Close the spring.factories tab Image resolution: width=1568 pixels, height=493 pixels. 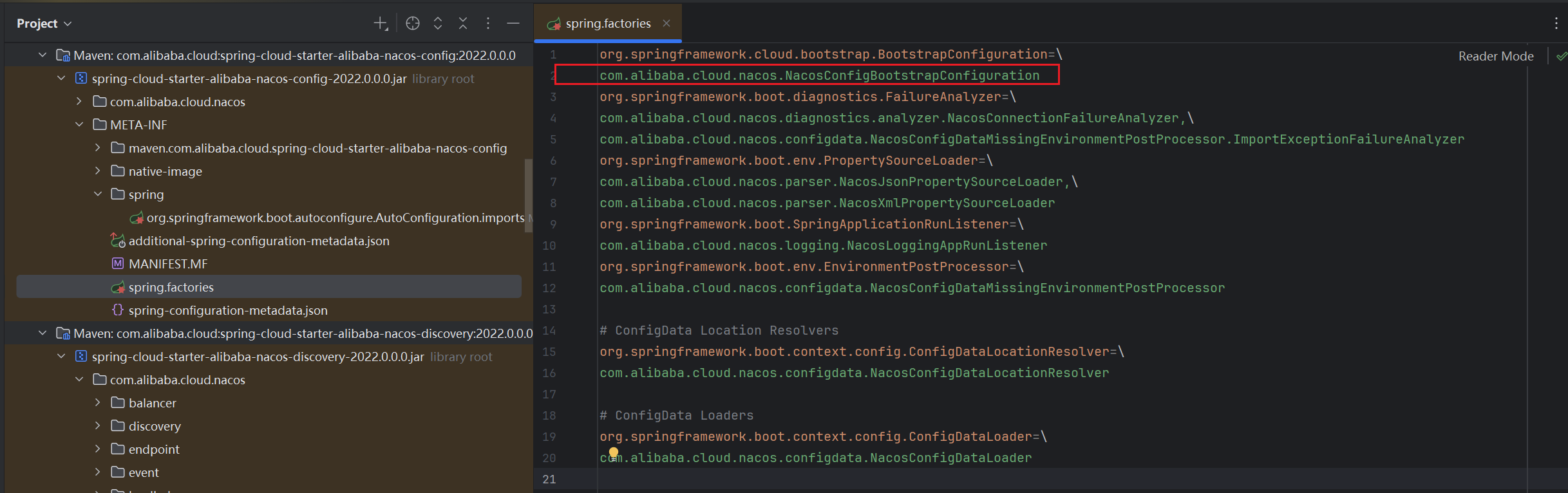pos(666,24)
